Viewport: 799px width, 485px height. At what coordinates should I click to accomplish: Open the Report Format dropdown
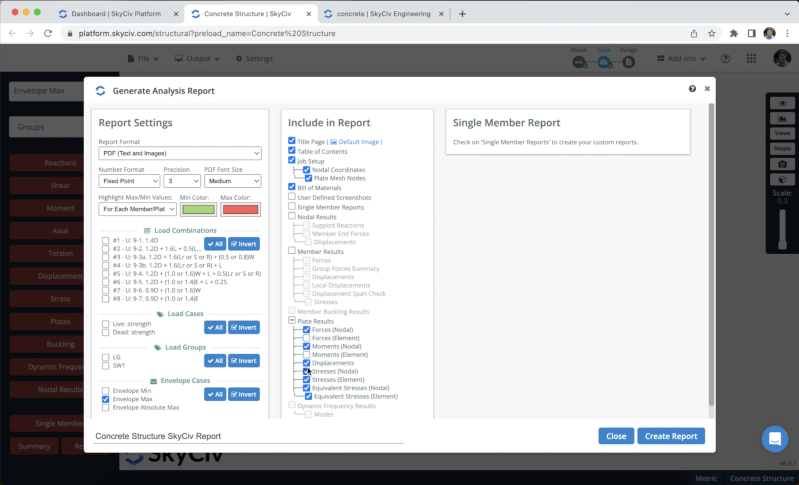[180, 153]
